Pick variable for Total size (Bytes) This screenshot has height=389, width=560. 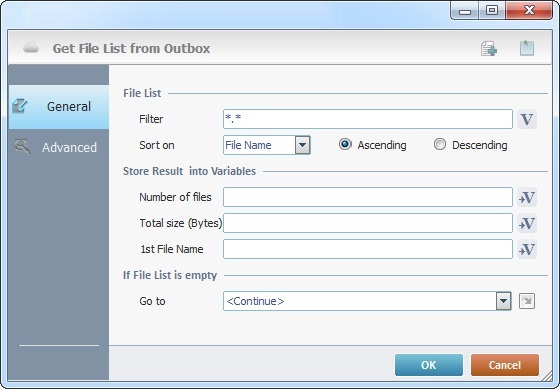pos(527,223)
